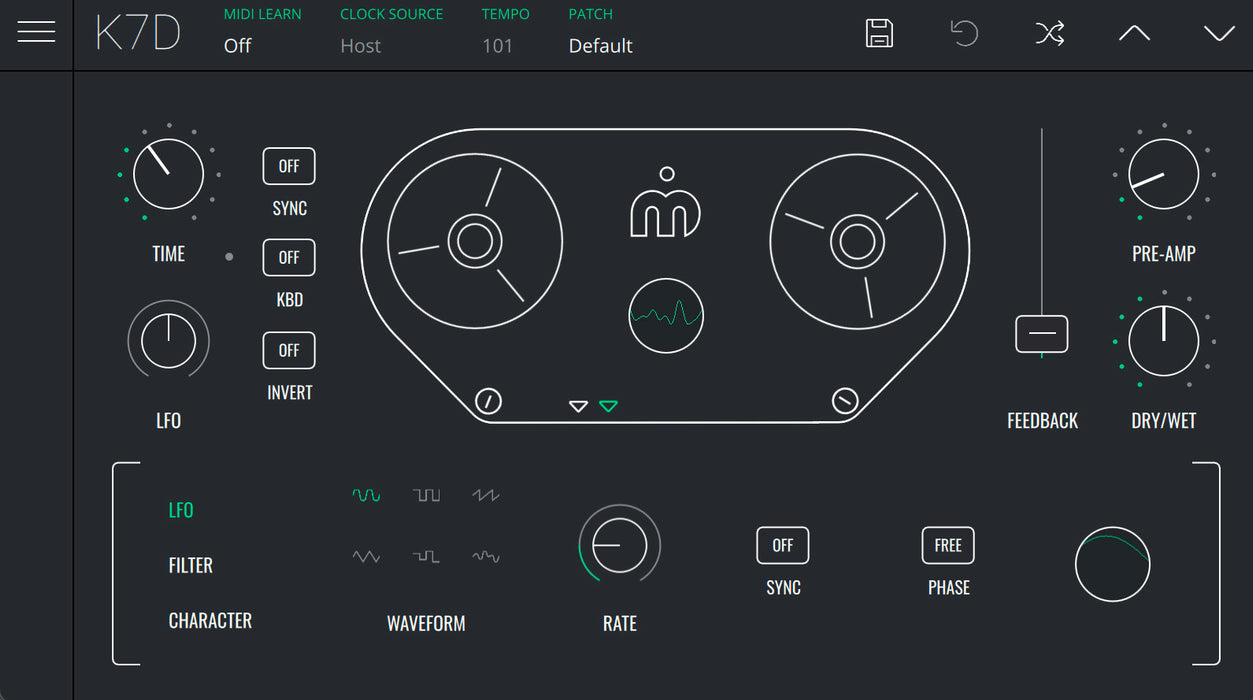Click the FREE phase button
Screen dimensions: 1253x700
point(948,546)
